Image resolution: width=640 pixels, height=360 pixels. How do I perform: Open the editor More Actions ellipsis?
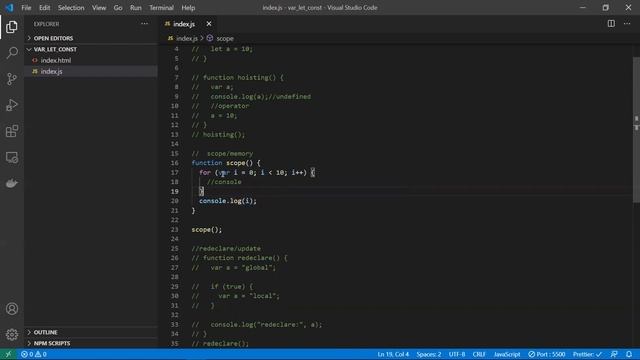[627, 24]
